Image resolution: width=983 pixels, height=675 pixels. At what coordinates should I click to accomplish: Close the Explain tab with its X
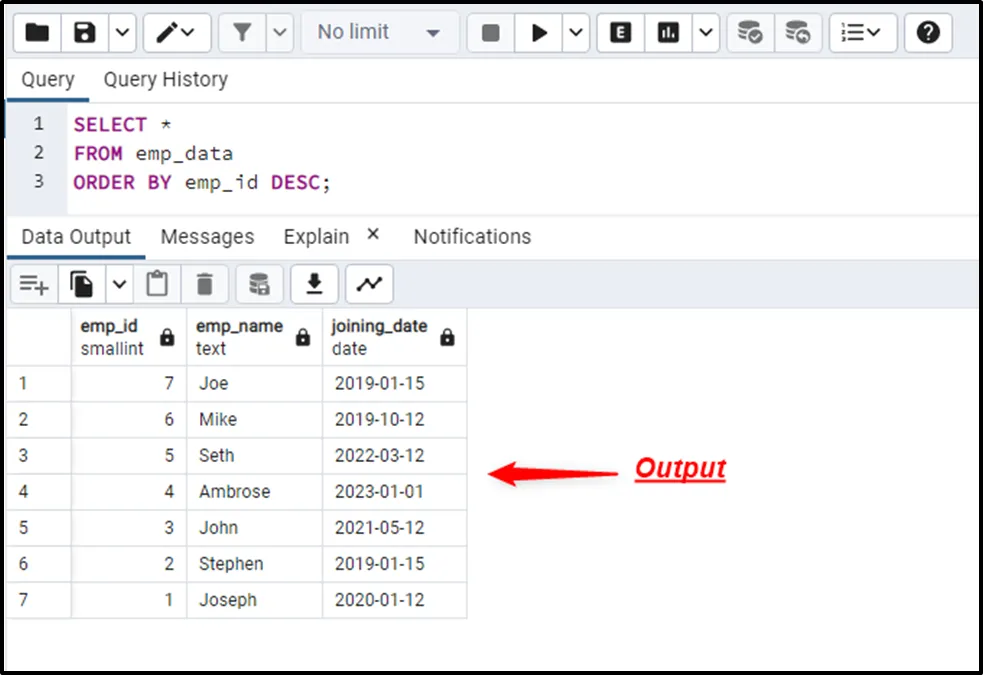pyautogui.click(x=373, y=234)
